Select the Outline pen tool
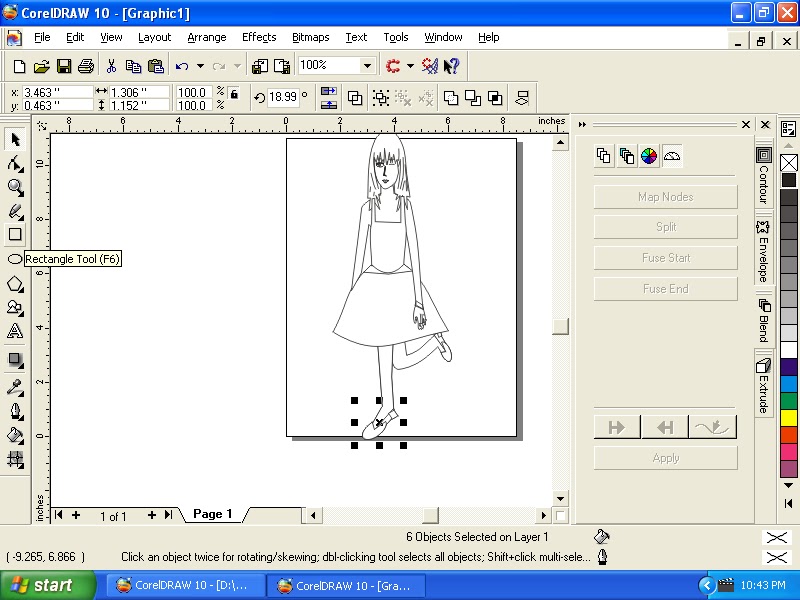Image resolution: width=800 pixels, height=600 pixels. [15, 411]
